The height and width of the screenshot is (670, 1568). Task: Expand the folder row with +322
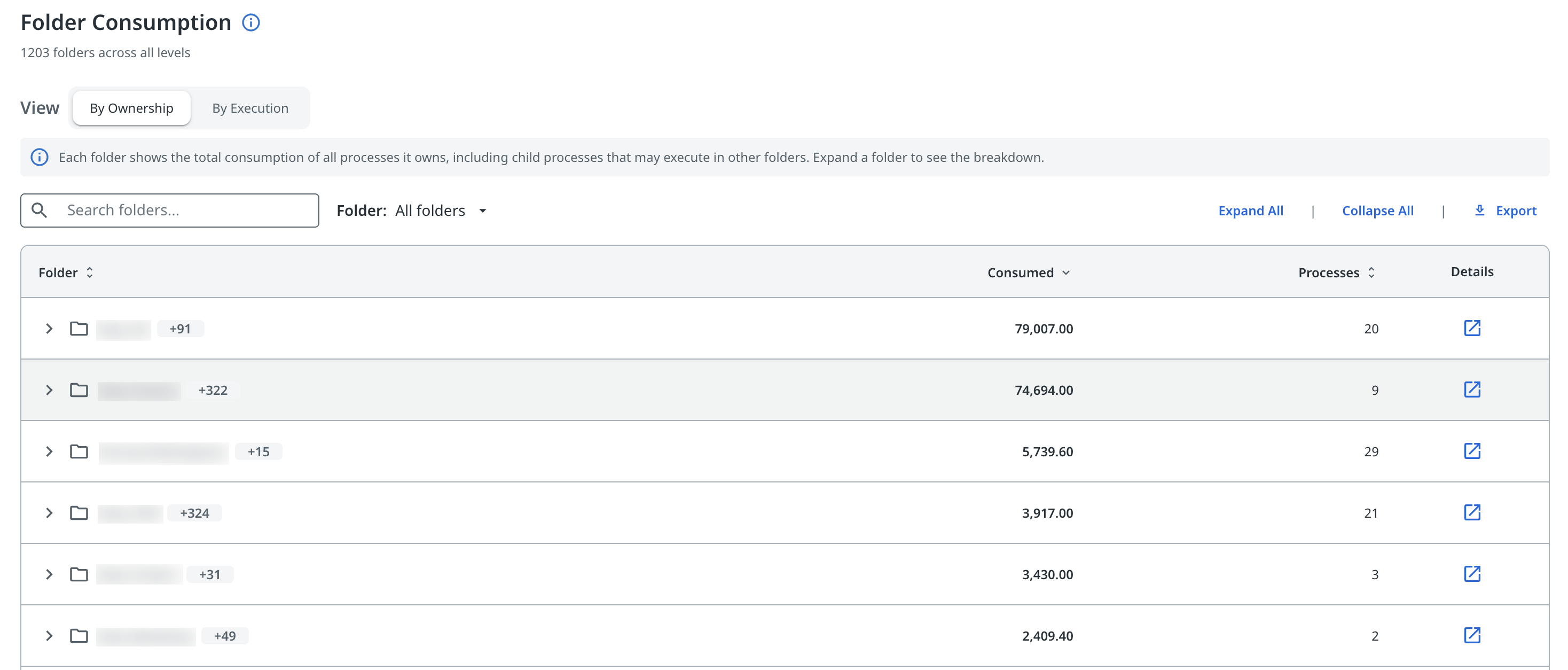click(x=49, y=391)
